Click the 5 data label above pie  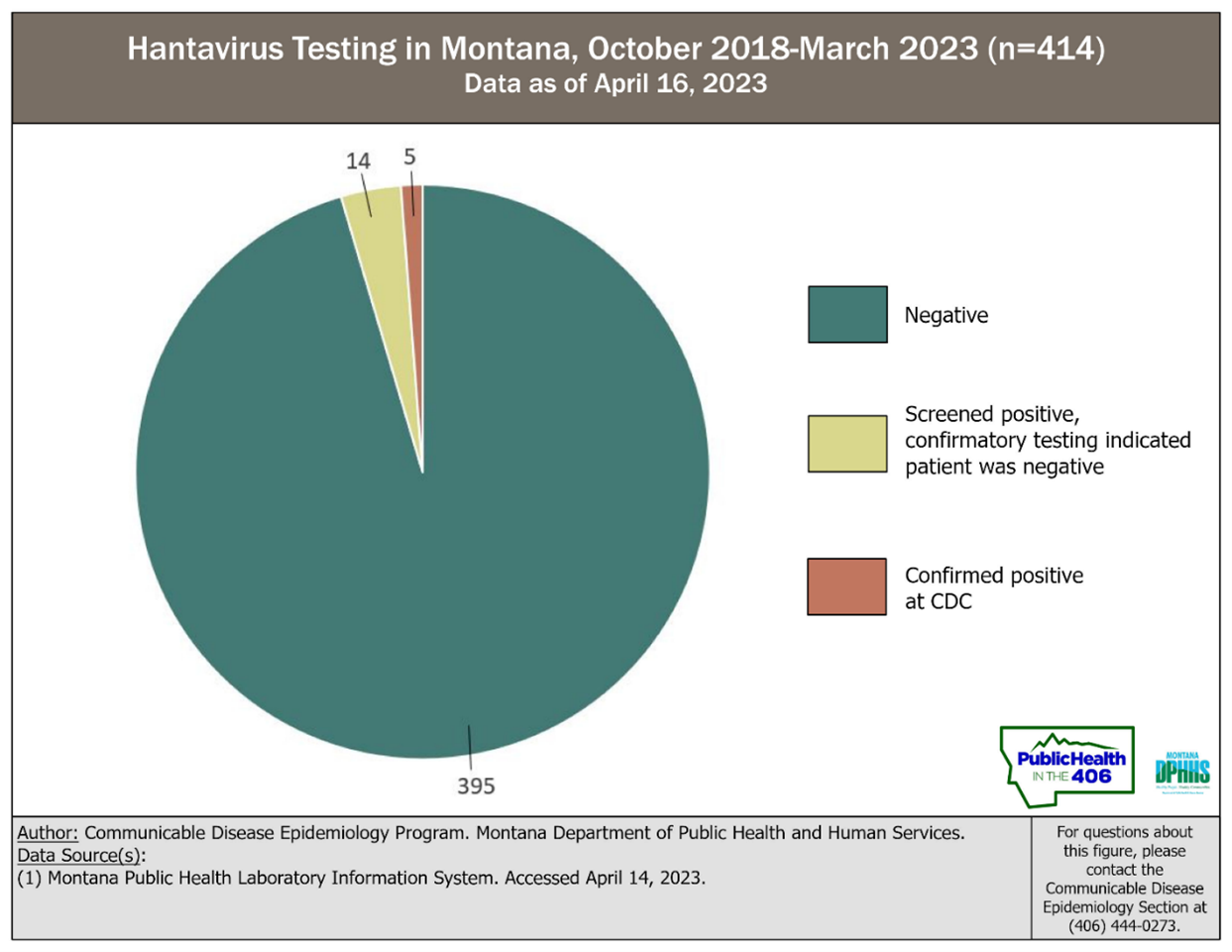coord(409,158)
